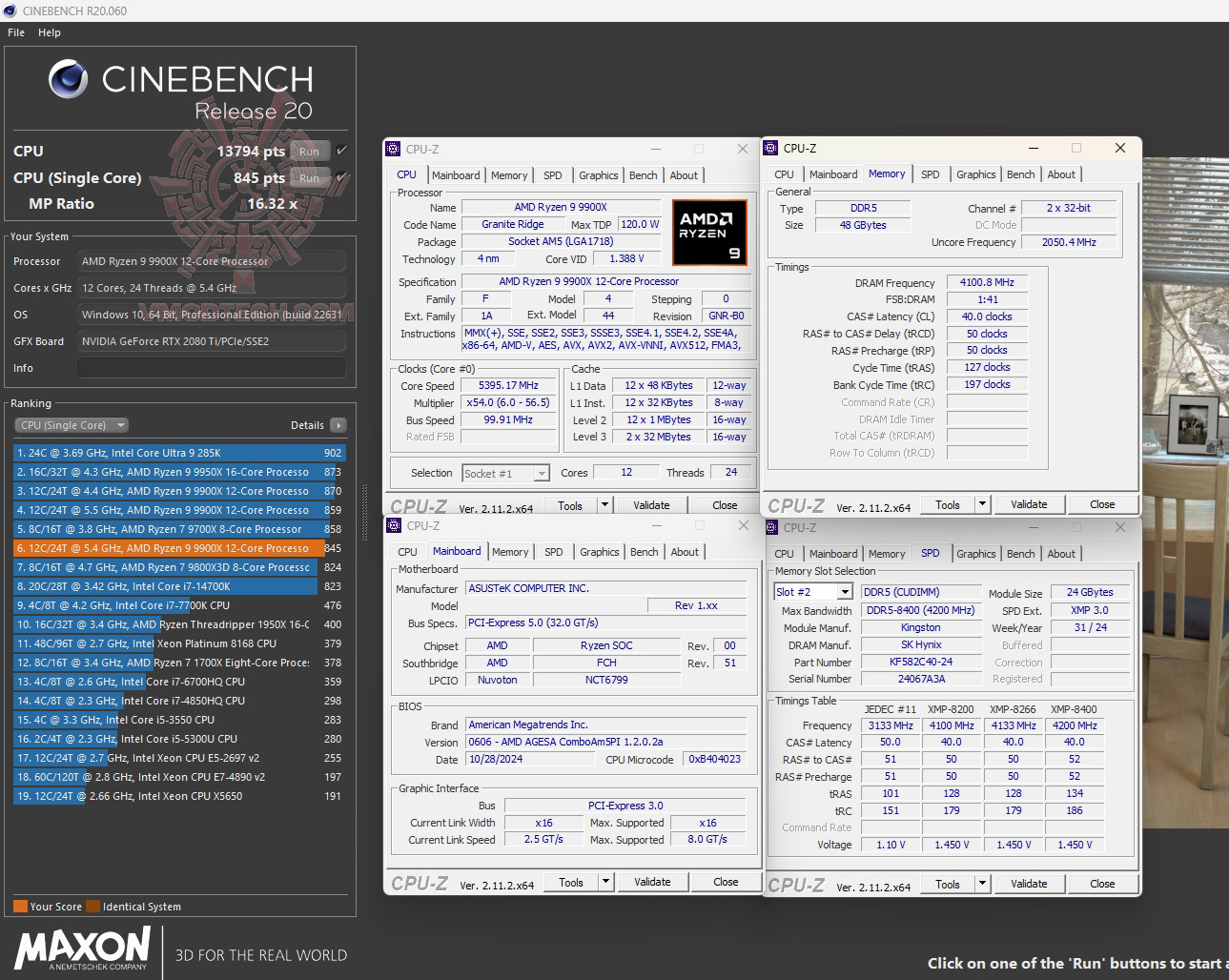
Task: Click the CPU-Z icon of the processor window title bar
Action: pyautogui.click(x=393, y=149)
